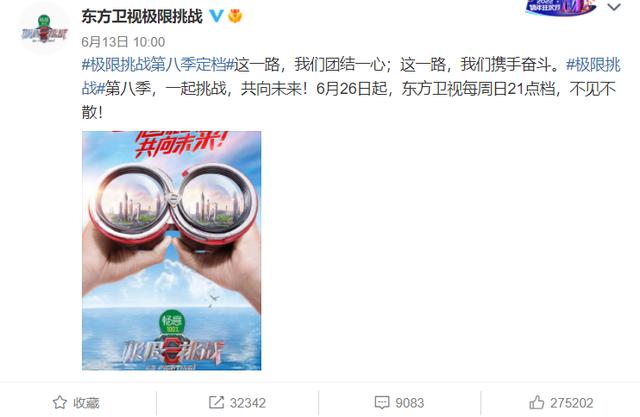This screenshot has width=640, height=417.
Task: Click the repost share icon
Action: [x=216, y=402]
